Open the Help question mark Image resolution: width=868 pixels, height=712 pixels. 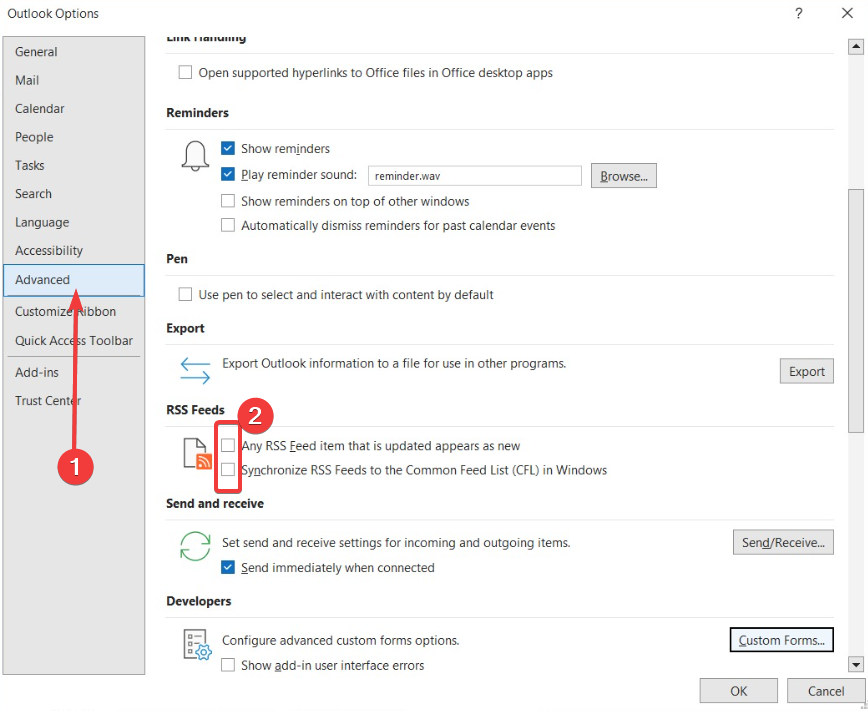[x=798, y=13]
